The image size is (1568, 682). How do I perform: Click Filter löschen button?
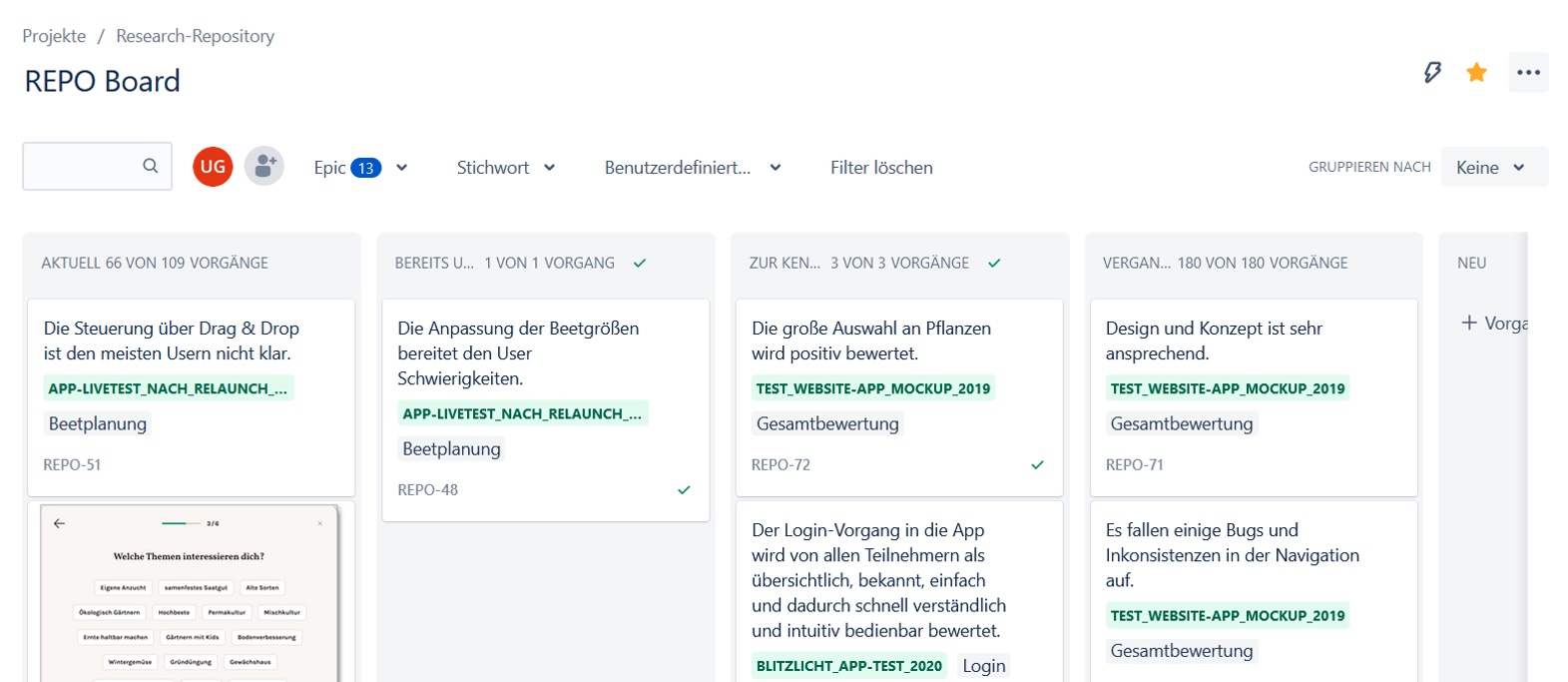[881, 168]
